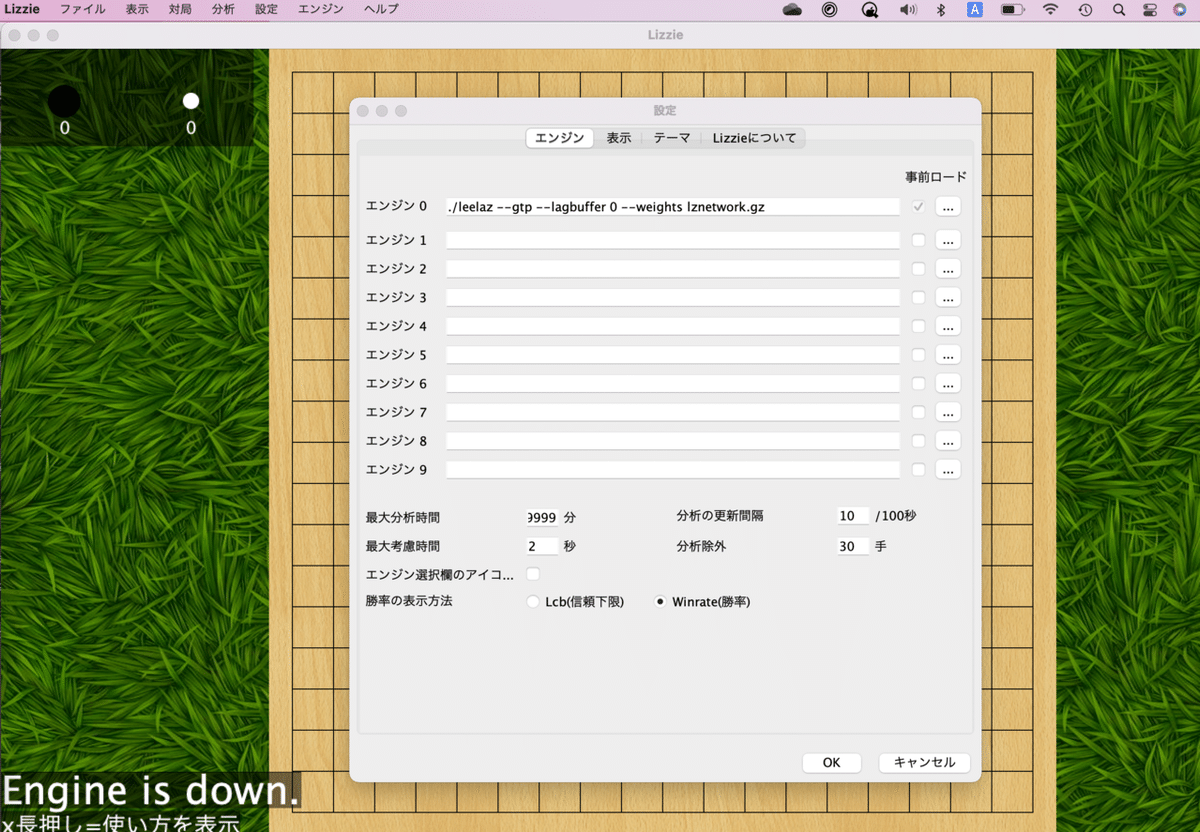This screenshot has height=832, width=1200.
Task: Toggle preload checkbox for エンジン 3
Action: tap(919, 297)
